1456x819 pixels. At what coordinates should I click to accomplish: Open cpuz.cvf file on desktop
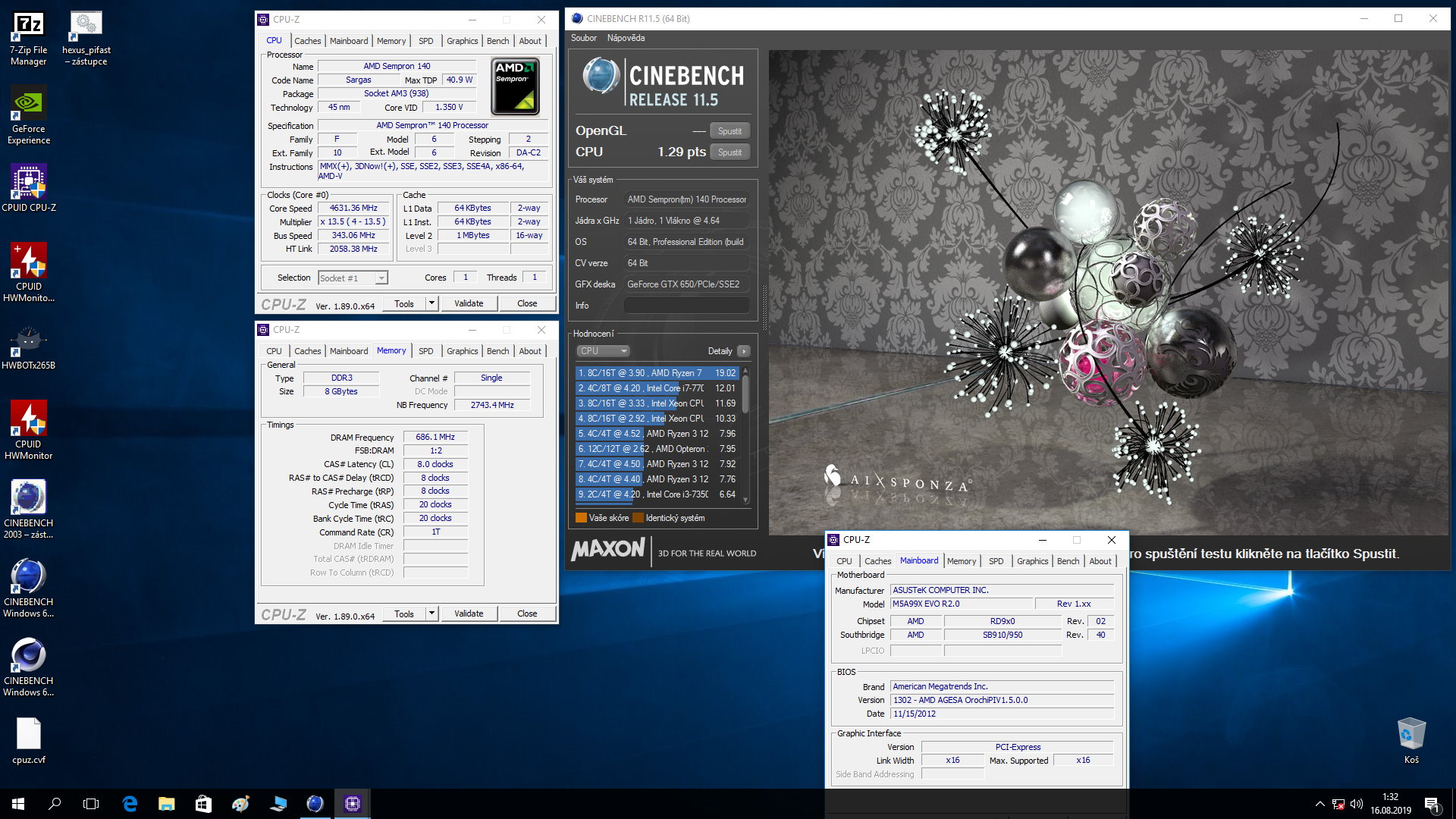pyautogui.click(x=29, y=741)
